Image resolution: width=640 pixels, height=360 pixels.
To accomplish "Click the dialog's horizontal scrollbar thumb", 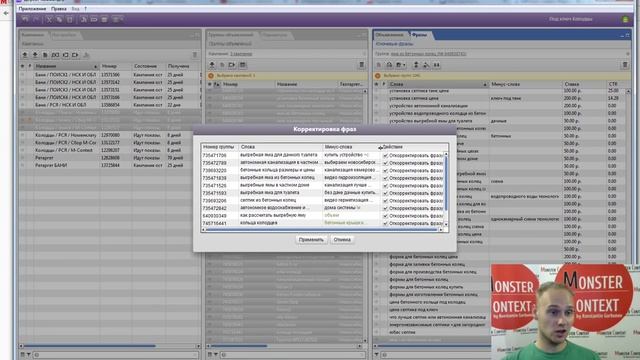I will point(322,230).
